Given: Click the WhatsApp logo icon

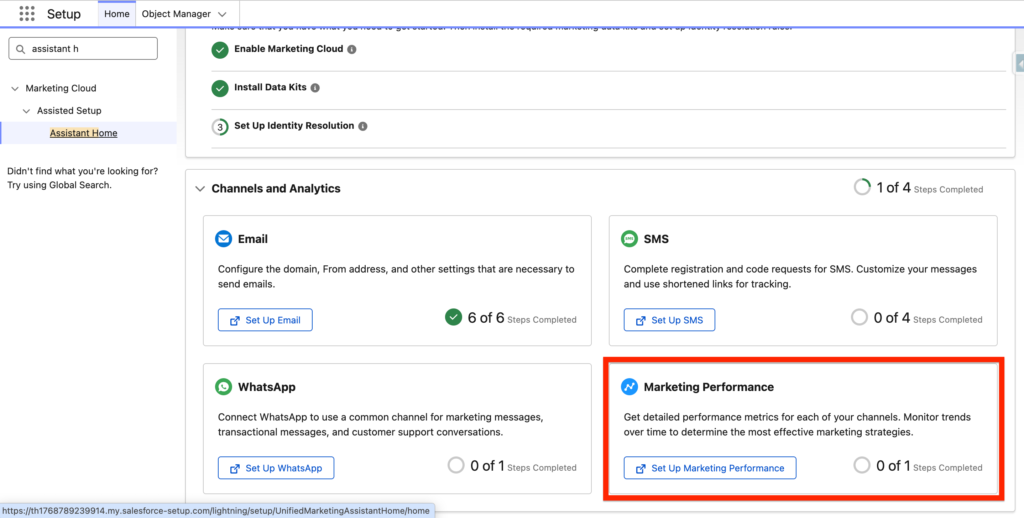Looking at the screenshot, I should click(x=224, y=387).
